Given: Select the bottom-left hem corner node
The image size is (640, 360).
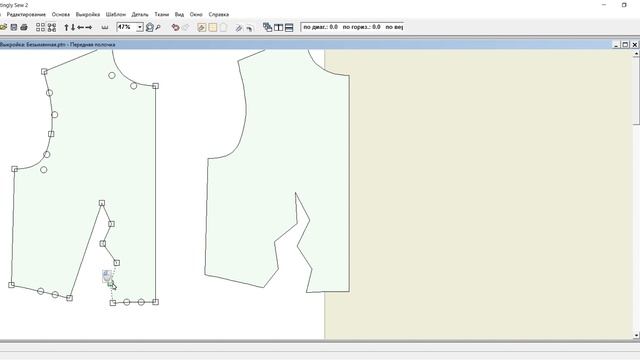Looking at the screenshot, I should coord(11,285).
